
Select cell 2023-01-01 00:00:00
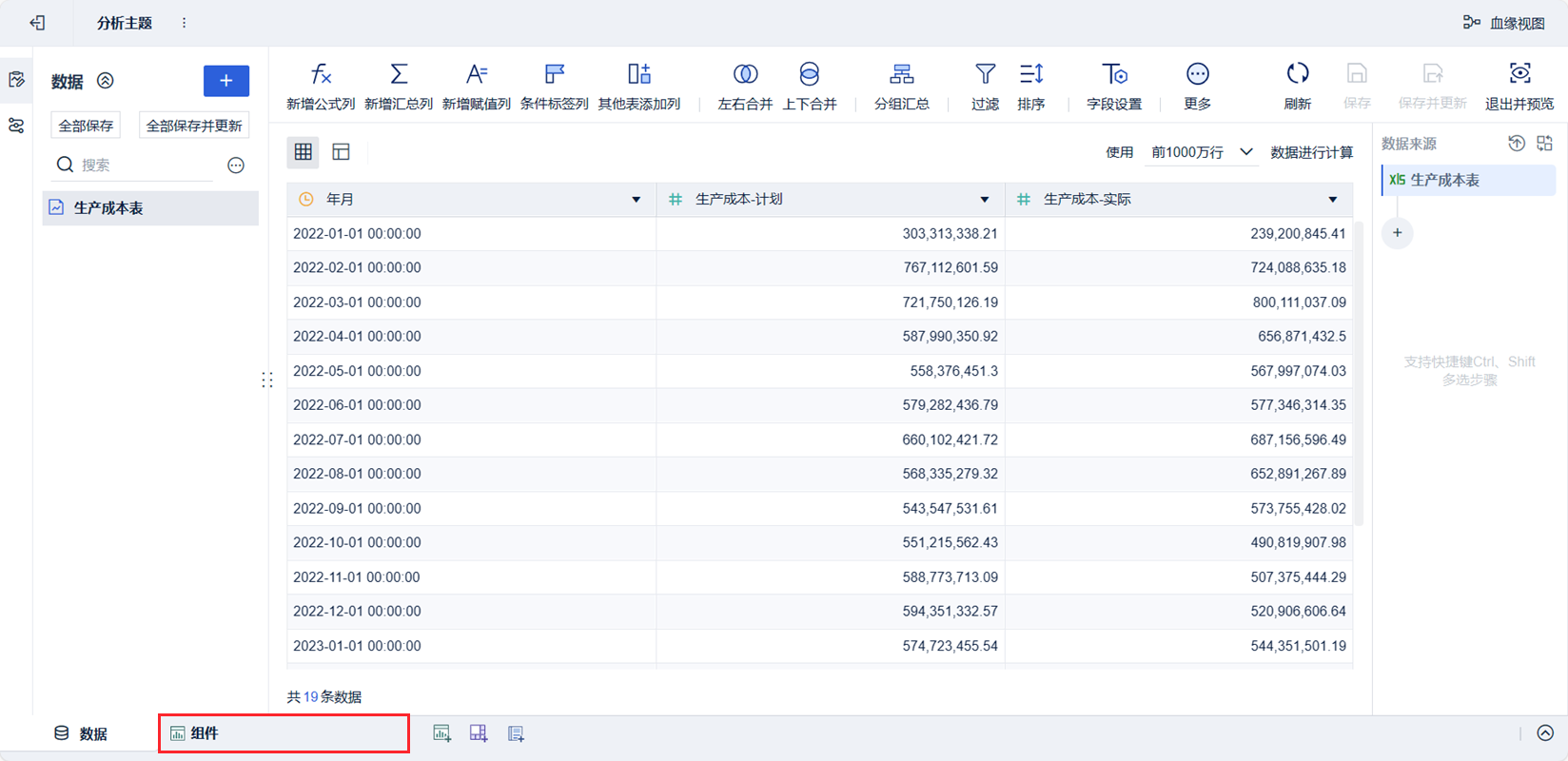[x=472, y=646]
